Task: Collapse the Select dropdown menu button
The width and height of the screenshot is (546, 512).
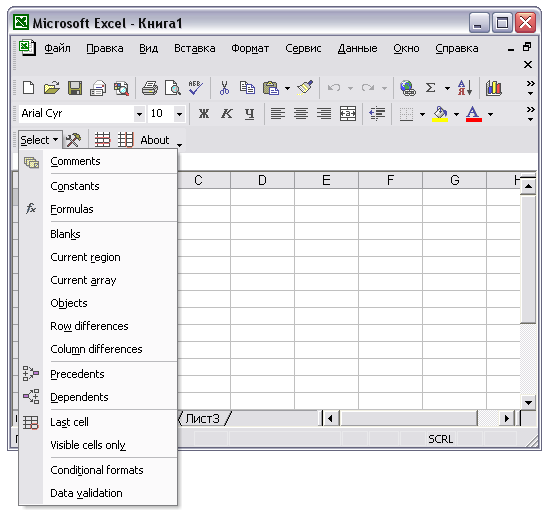Action: pyautogui.click(x=40, y=140)
